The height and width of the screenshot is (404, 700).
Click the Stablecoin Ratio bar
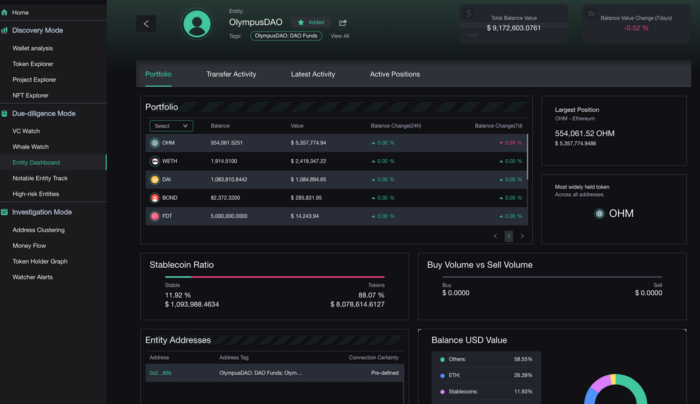(x=274, y=277)
